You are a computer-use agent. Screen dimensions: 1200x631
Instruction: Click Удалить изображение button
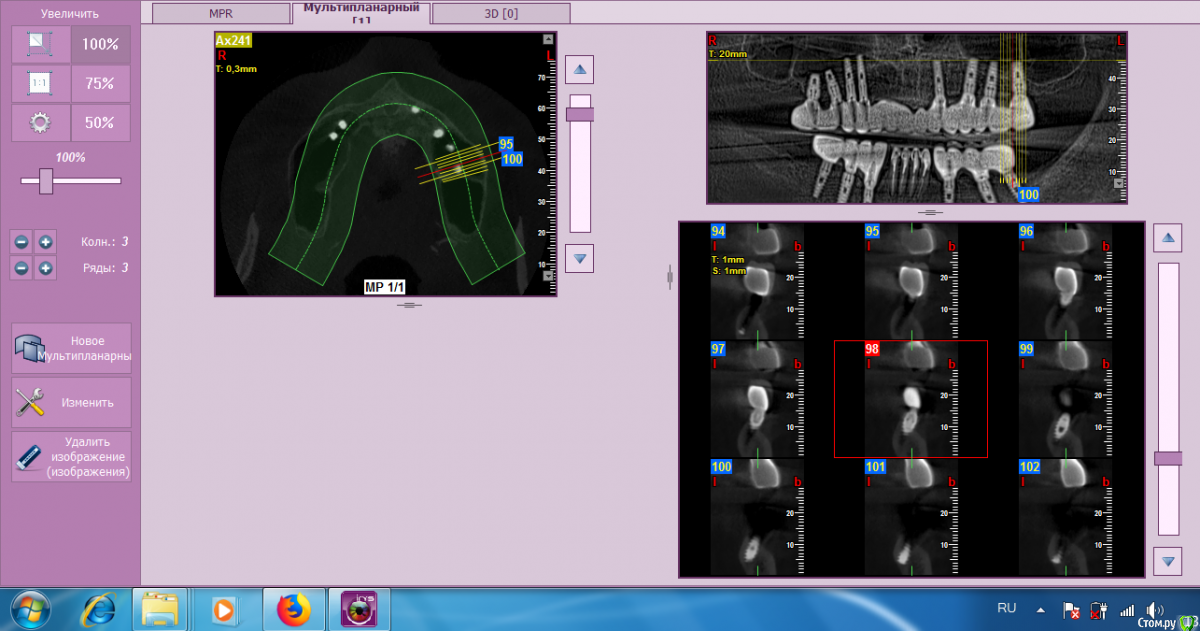pos(72,457)
